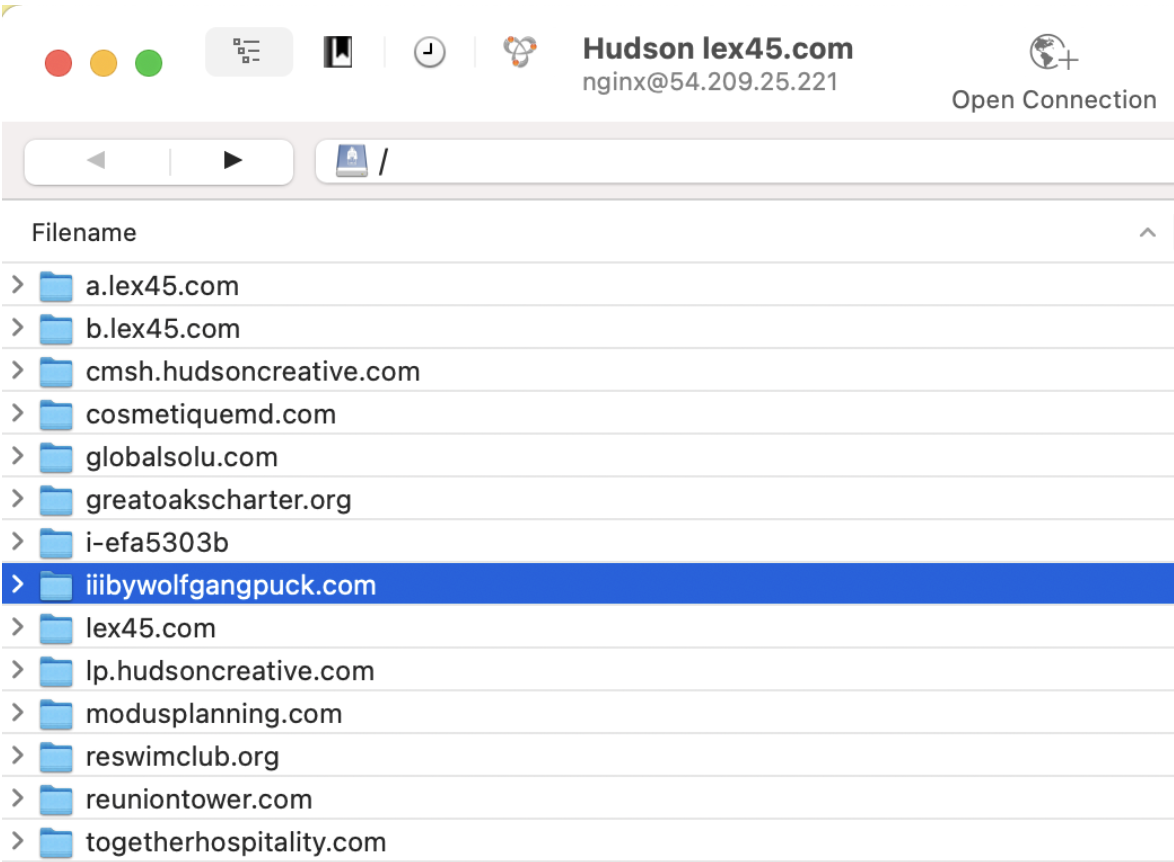
Task: Click the modusplanning.com folder icon
Action: point(56,713)
